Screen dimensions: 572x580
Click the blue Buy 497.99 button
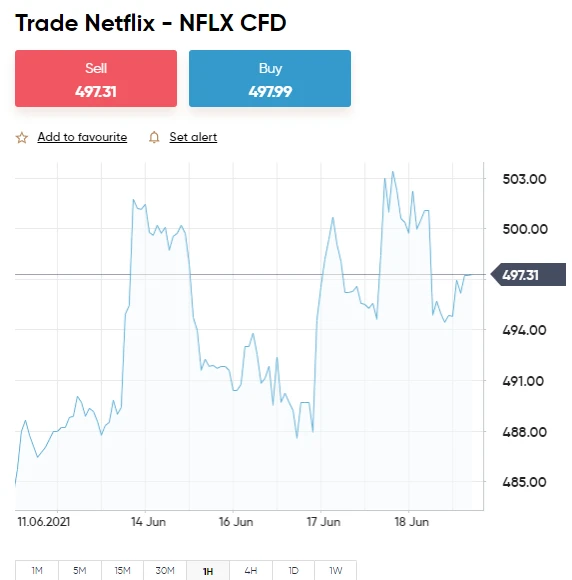coord(270,78)
